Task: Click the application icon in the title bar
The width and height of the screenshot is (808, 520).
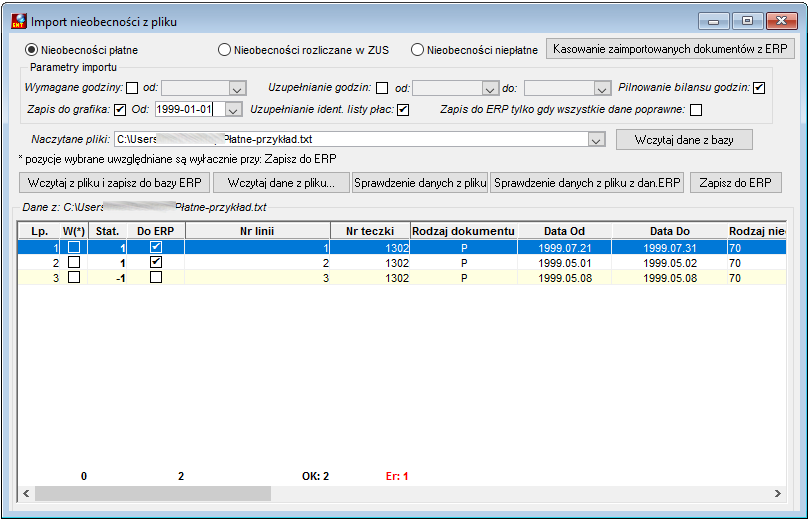Action: click(19, 21)
